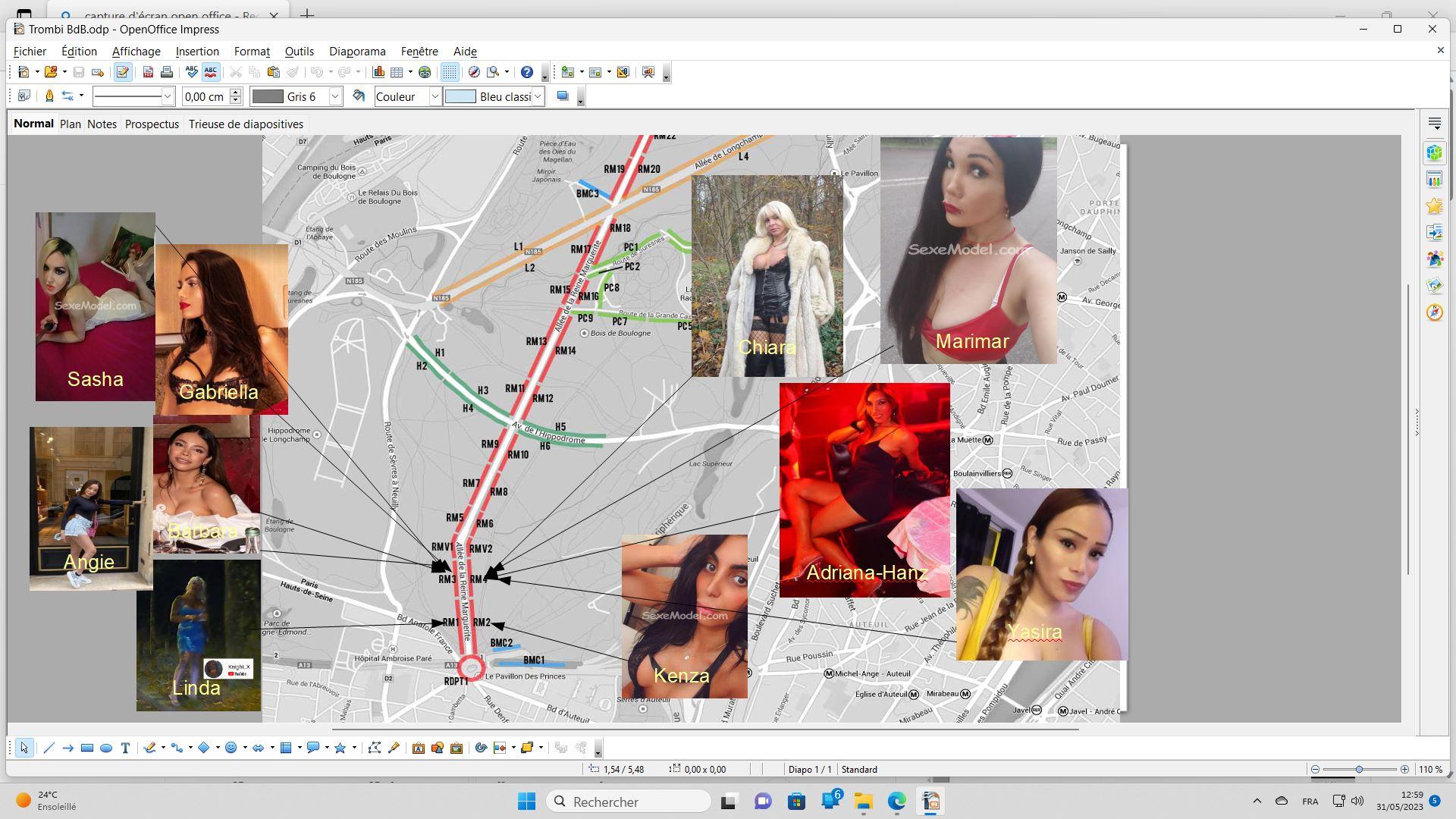Insert a chart from toolbar
This screenshot has height=819, width=1456.
pyautogui.click(x=378, y=73)
